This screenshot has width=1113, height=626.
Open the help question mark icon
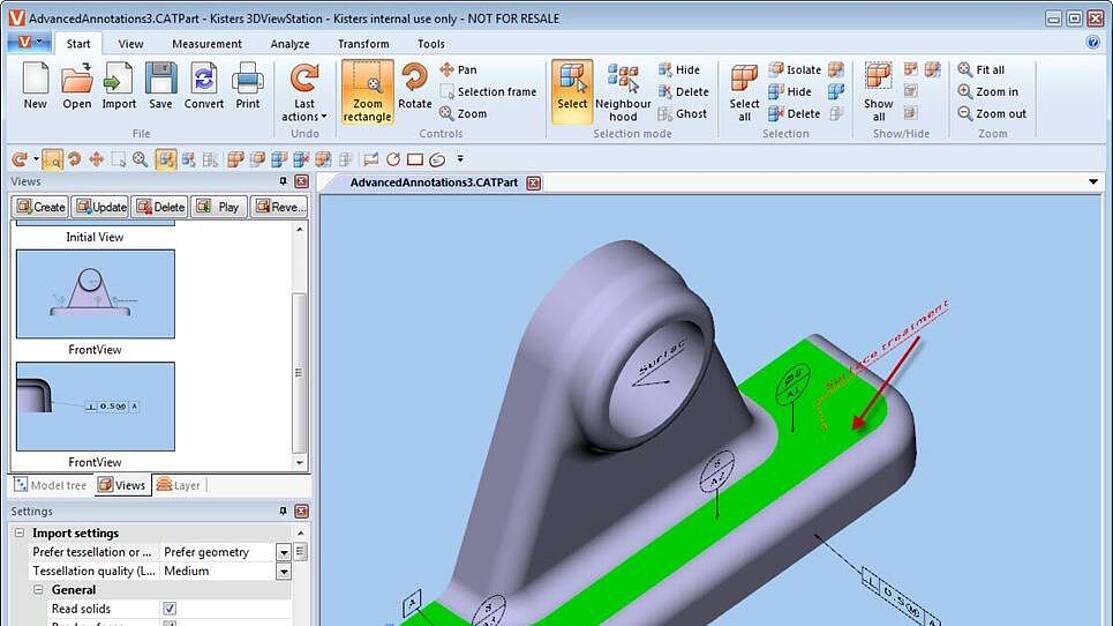[x=1092, y=43]
